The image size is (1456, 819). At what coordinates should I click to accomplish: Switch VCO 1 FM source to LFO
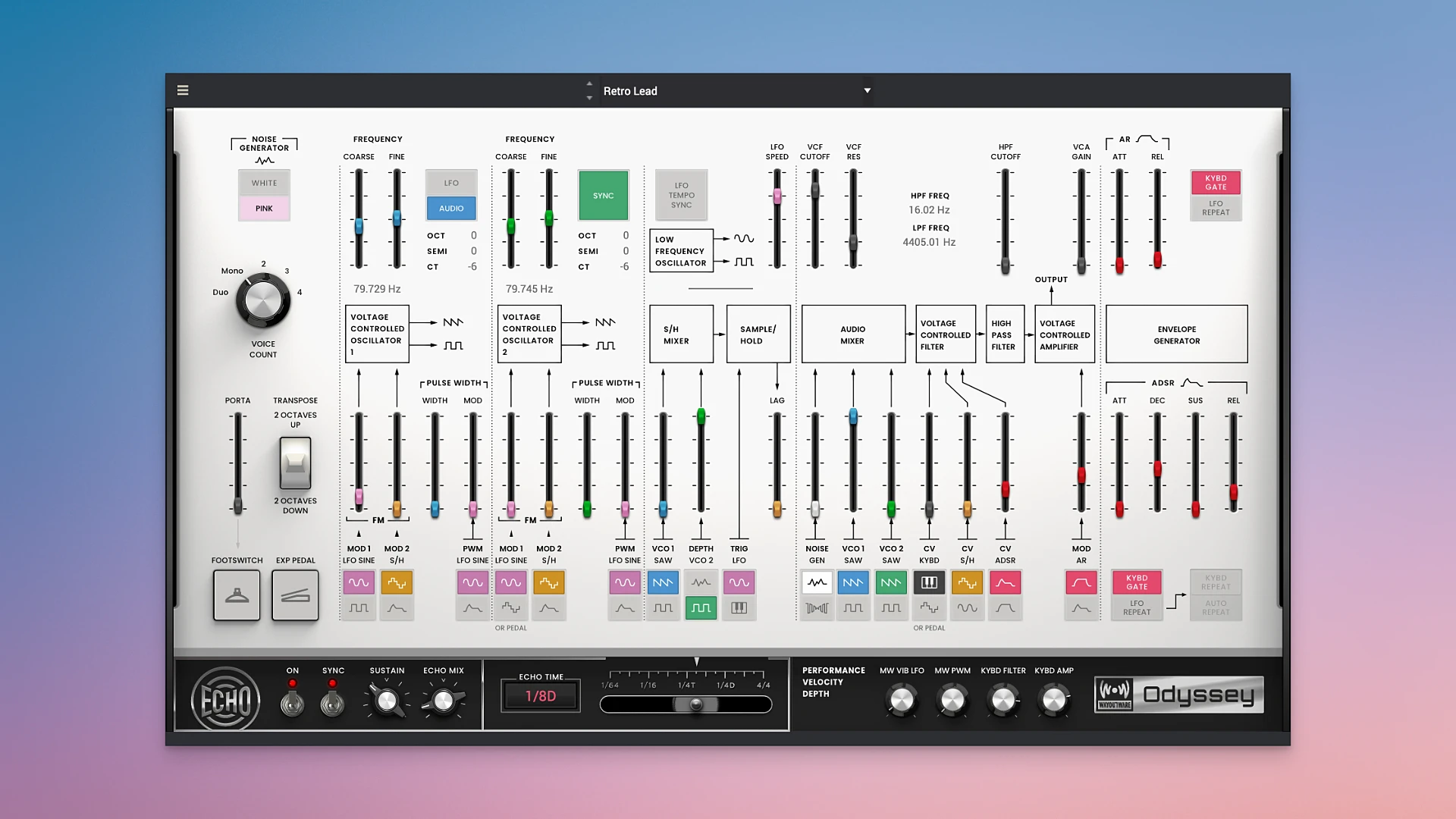(450, 182)
